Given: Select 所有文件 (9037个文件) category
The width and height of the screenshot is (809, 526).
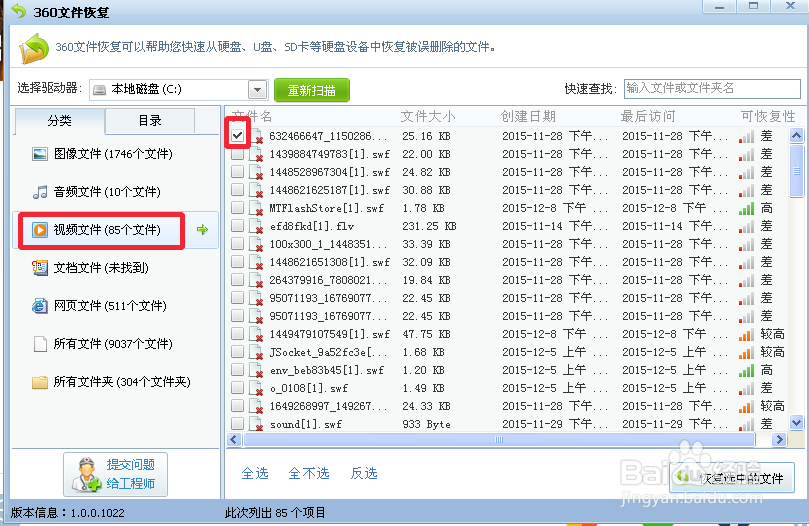Looking at the screenshot, I should point(113,344).
